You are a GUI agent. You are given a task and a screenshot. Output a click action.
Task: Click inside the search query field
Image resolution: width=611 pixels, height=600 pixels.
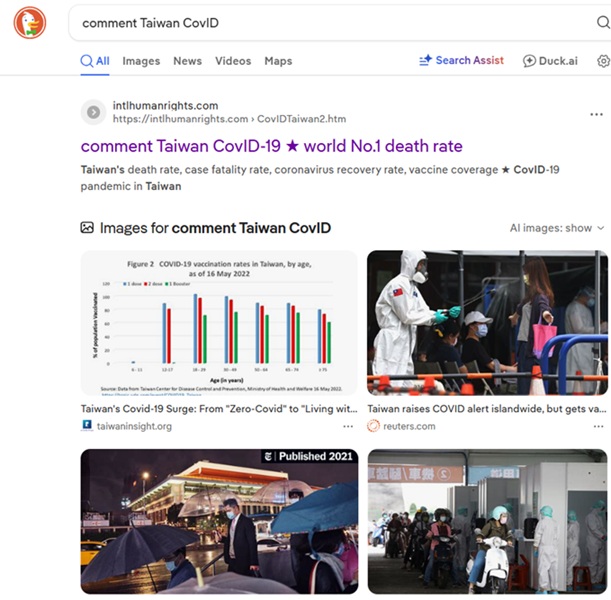331,23
